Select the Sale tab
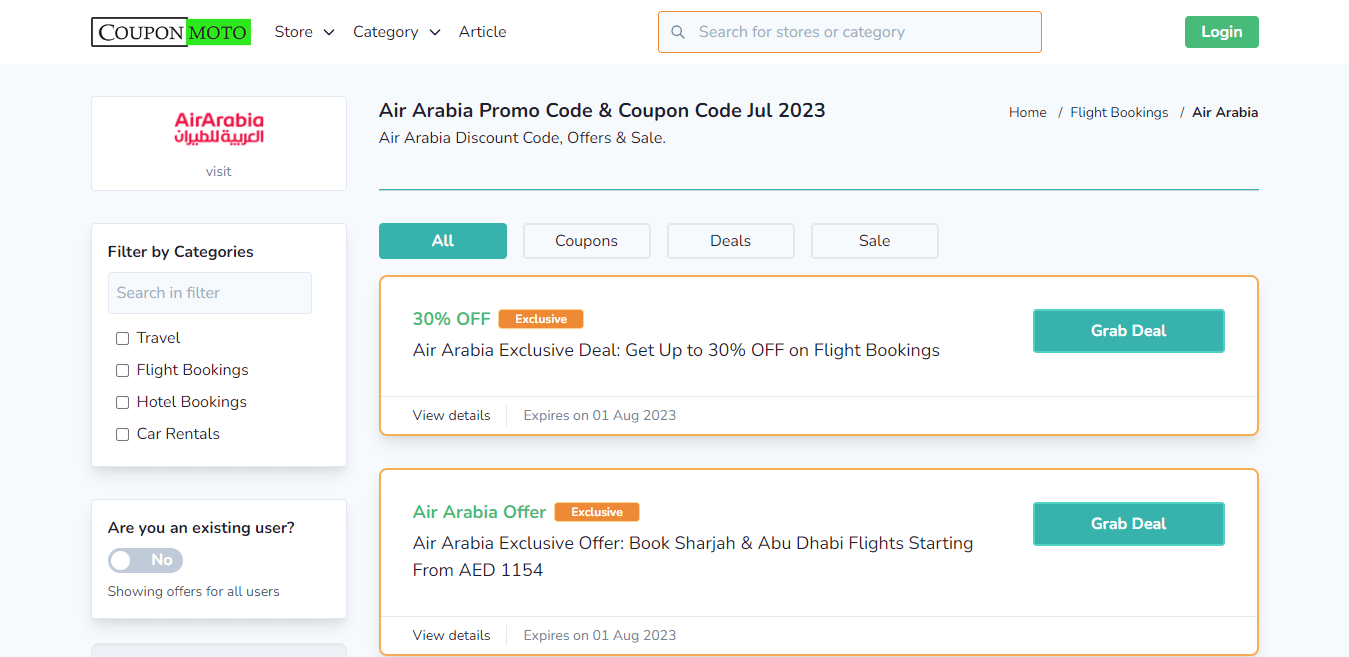 click(x=874, y=240)
